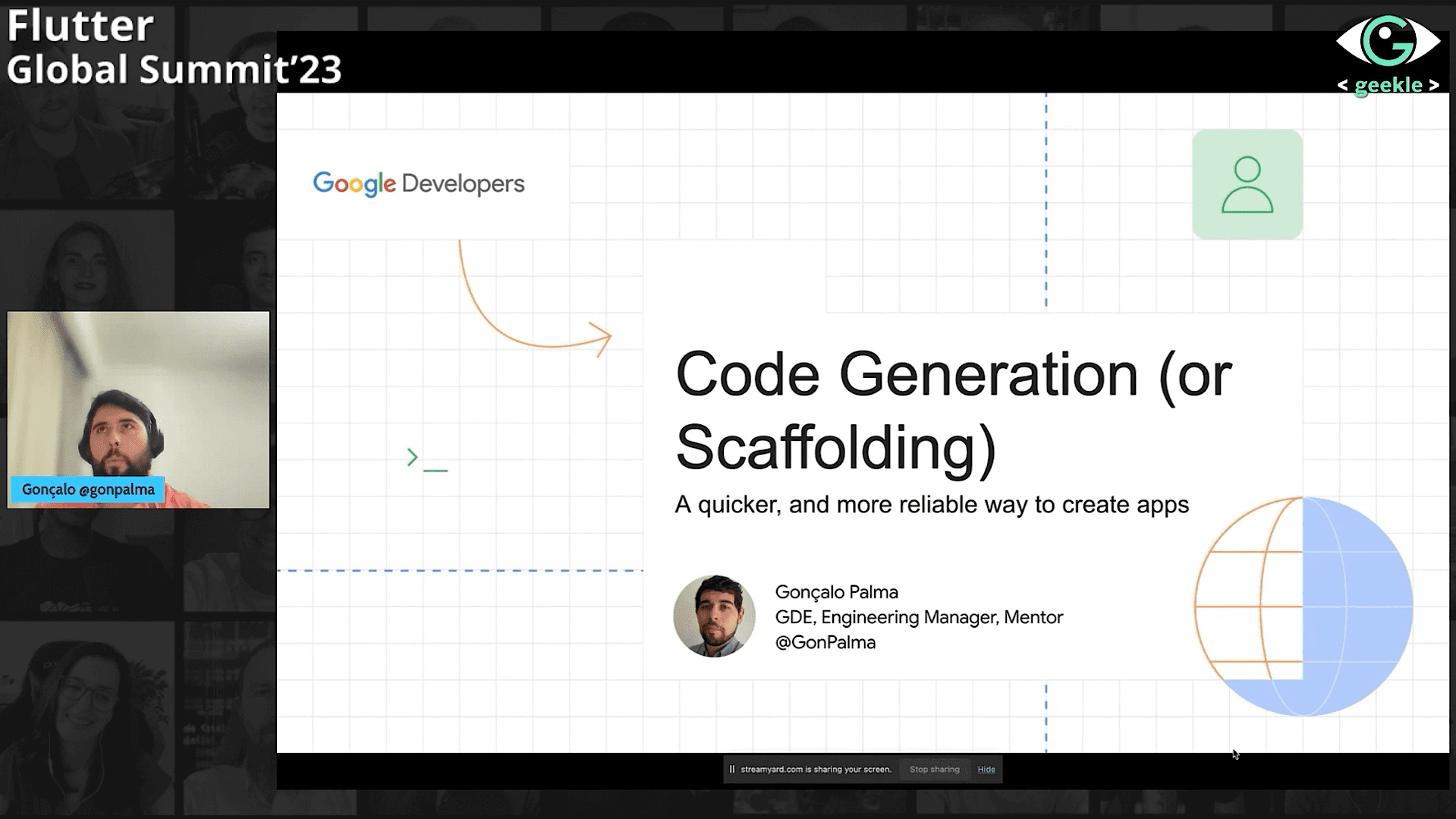
Task: Select the speaker webcam video tile
Action: 138,409
